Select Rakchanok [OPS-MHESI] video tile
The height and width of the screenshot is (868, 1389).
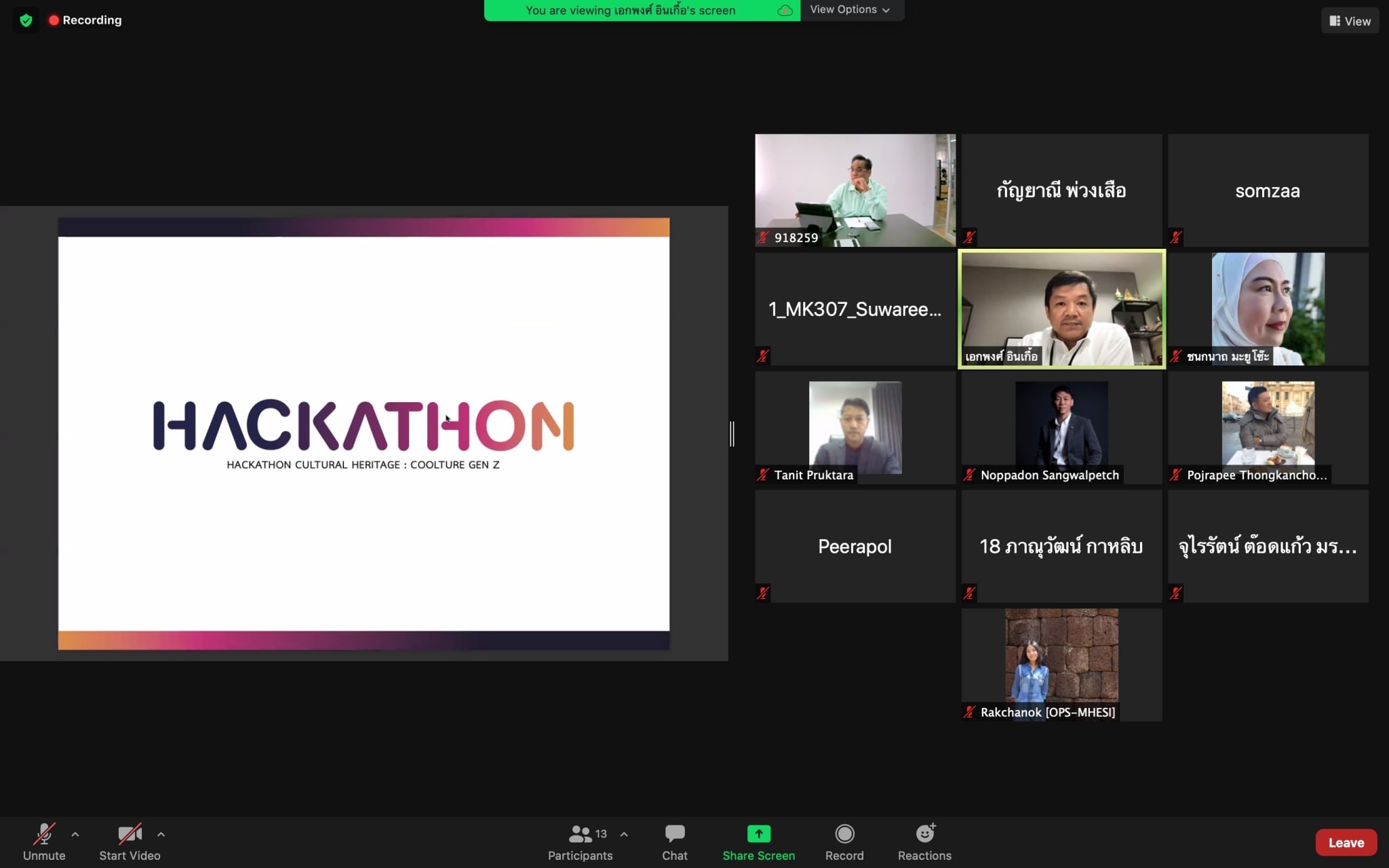(x=1061, y=664)
